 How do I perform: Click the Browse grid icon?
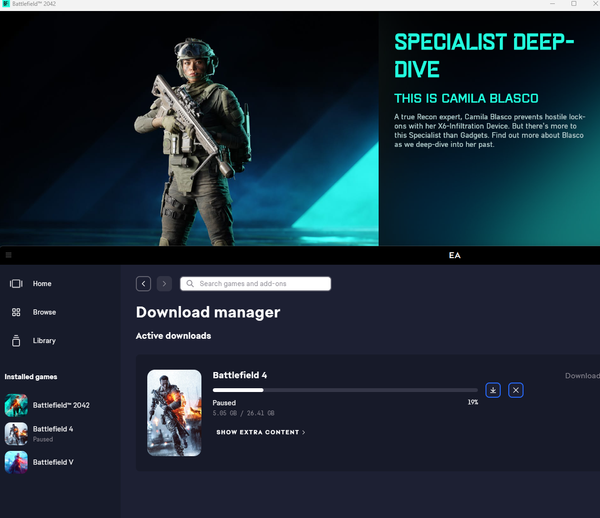click(16, 312)
